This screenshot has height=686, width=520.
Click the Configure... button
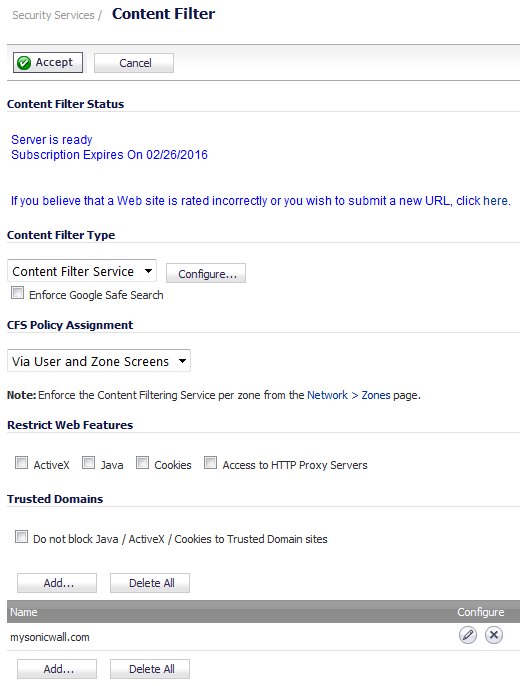[206, 273]
